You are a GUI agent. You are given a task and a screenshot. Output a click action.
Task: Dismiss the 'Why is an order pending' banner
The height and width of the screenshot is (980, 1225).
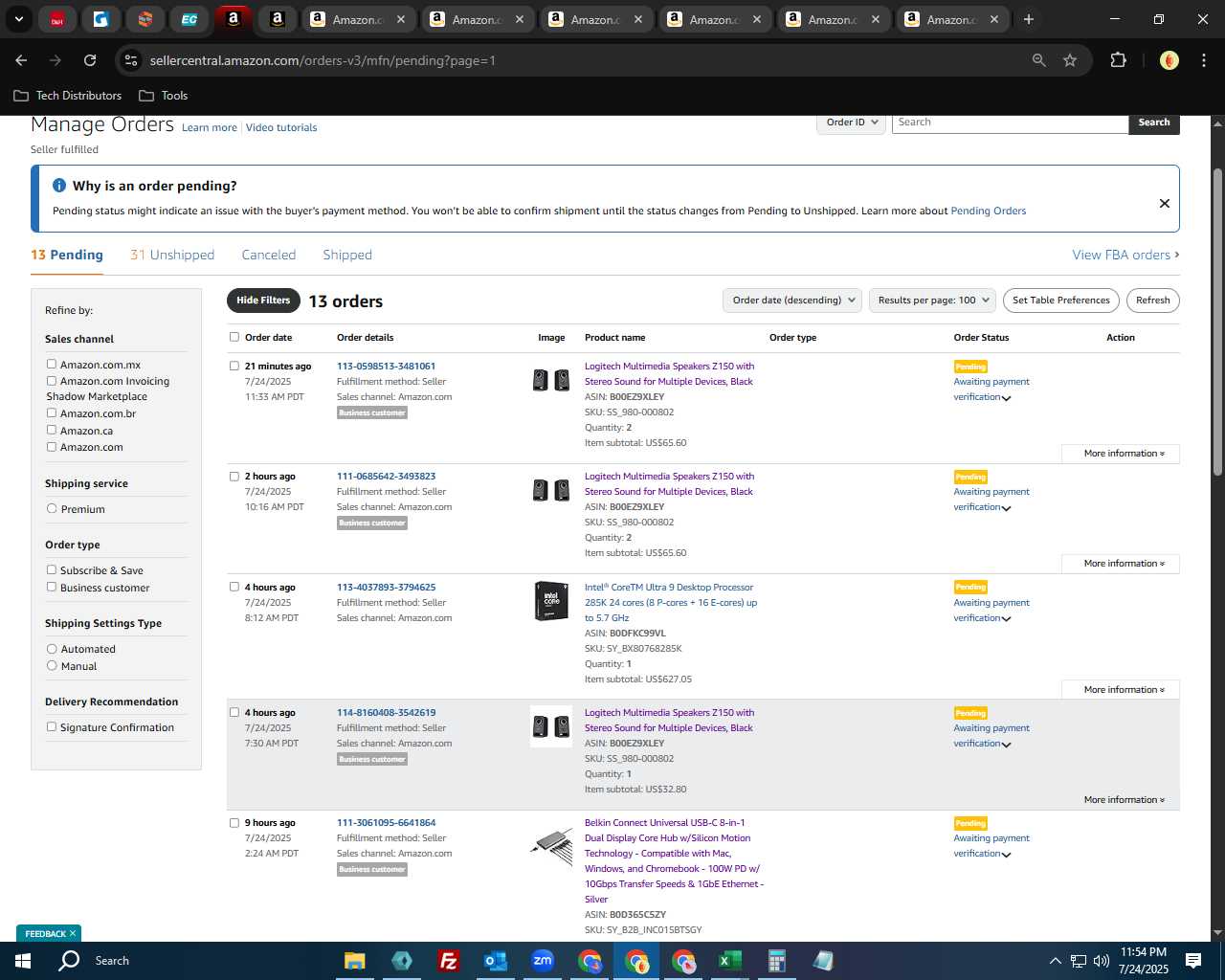click(x=1165, y=203)
